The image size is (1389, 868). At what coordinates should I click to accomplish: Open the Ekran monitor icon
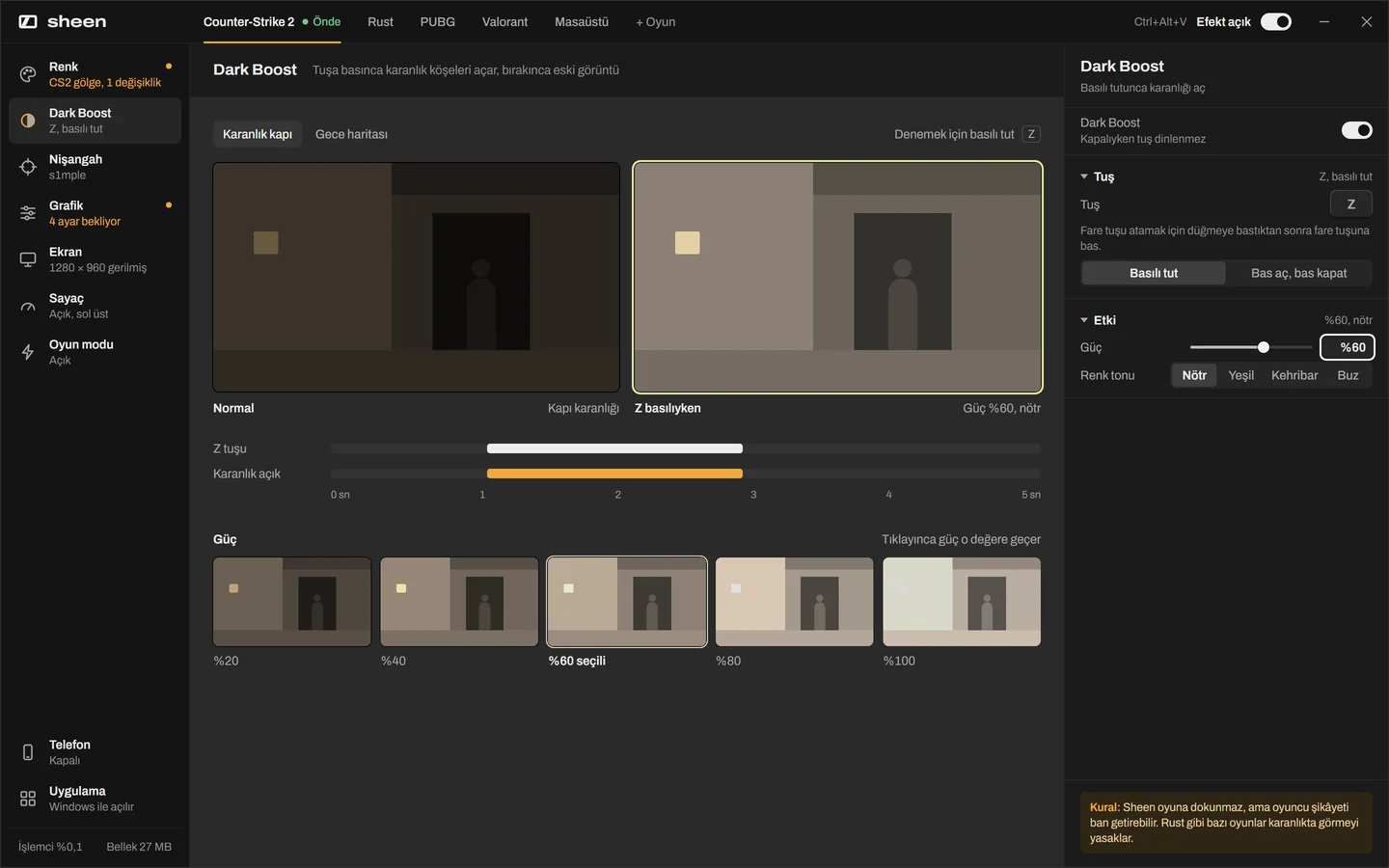[x=28, y=259]
